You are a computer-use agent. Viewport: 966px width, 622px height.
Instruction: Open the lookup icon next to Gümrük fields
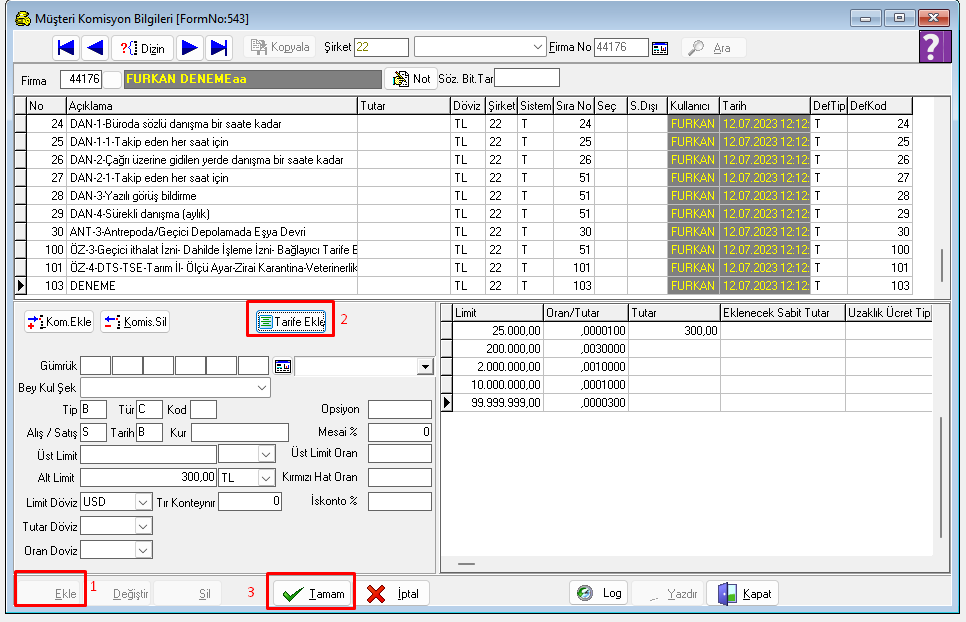pos(282,367)
